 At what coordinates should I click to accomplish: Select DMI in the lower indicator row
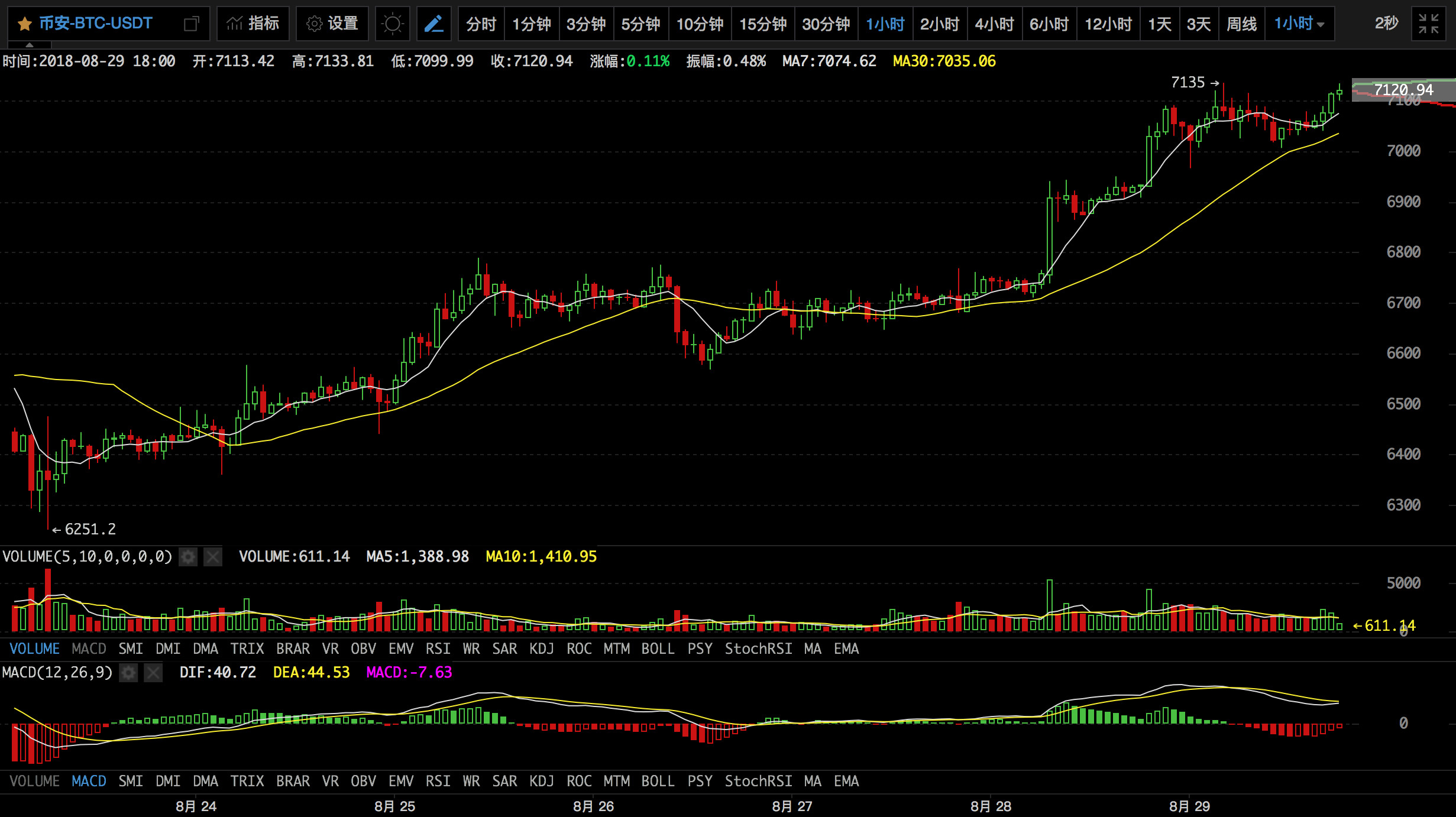(168, 782)
